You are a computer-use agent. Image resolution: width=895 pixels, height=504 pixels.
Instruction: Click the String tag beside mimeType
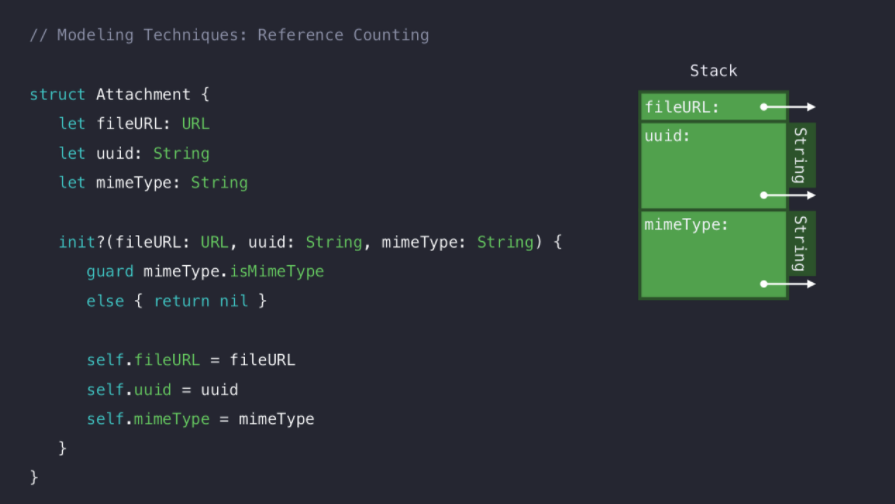pyautogui.click(x=801, y=244)
